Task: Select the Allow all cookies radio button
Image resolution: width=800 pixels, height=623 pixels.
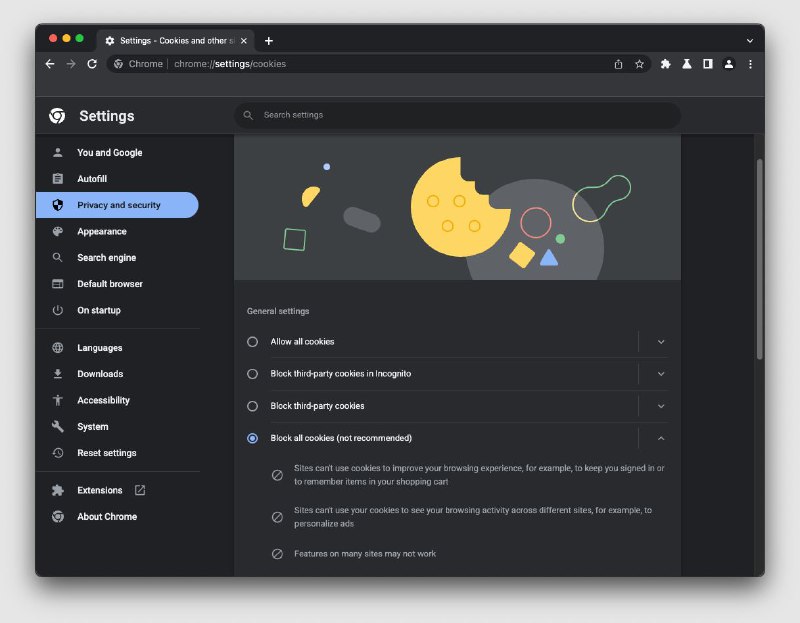Action: pyautogui.click(x=253, y=342)
